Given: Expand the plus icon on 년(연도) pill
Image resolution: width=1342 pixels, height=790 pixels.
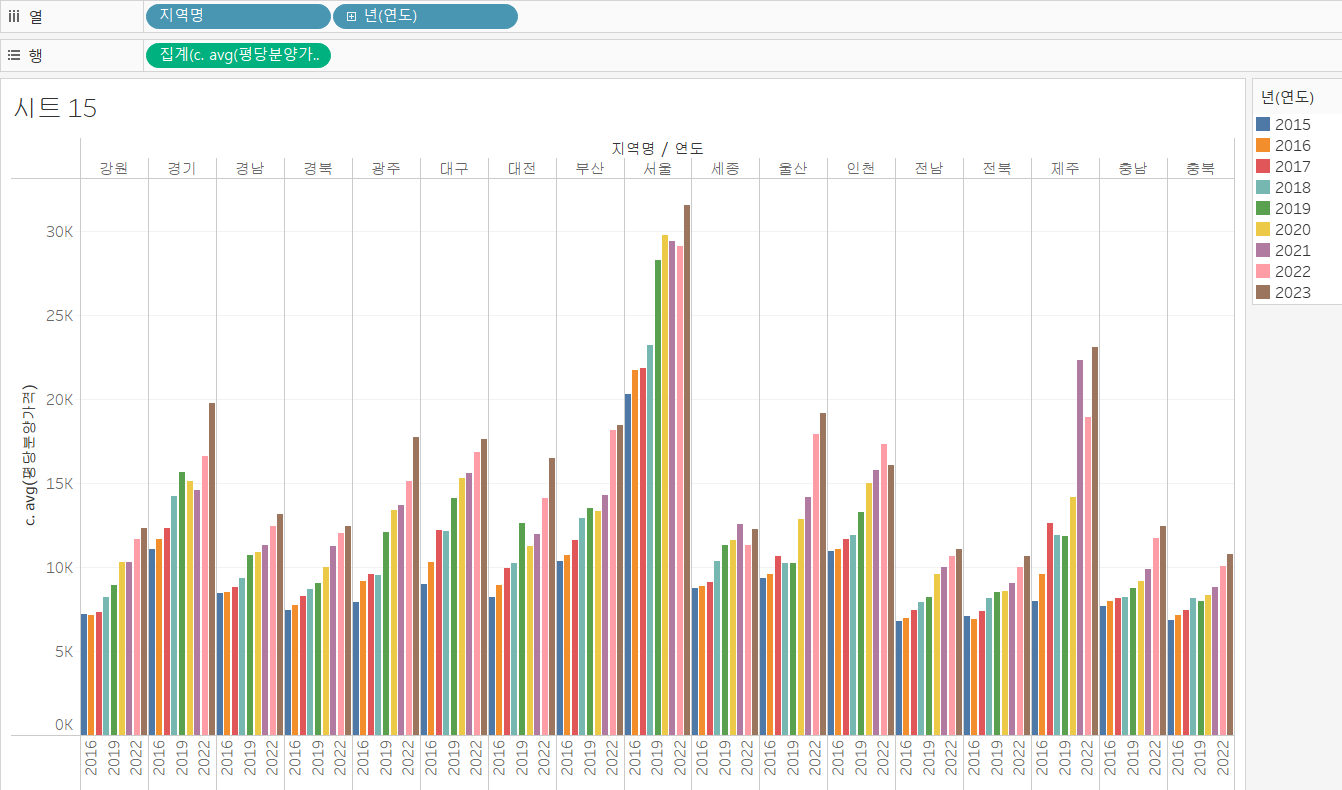Looking at the screenshot, I should click(x=351, y=16).
